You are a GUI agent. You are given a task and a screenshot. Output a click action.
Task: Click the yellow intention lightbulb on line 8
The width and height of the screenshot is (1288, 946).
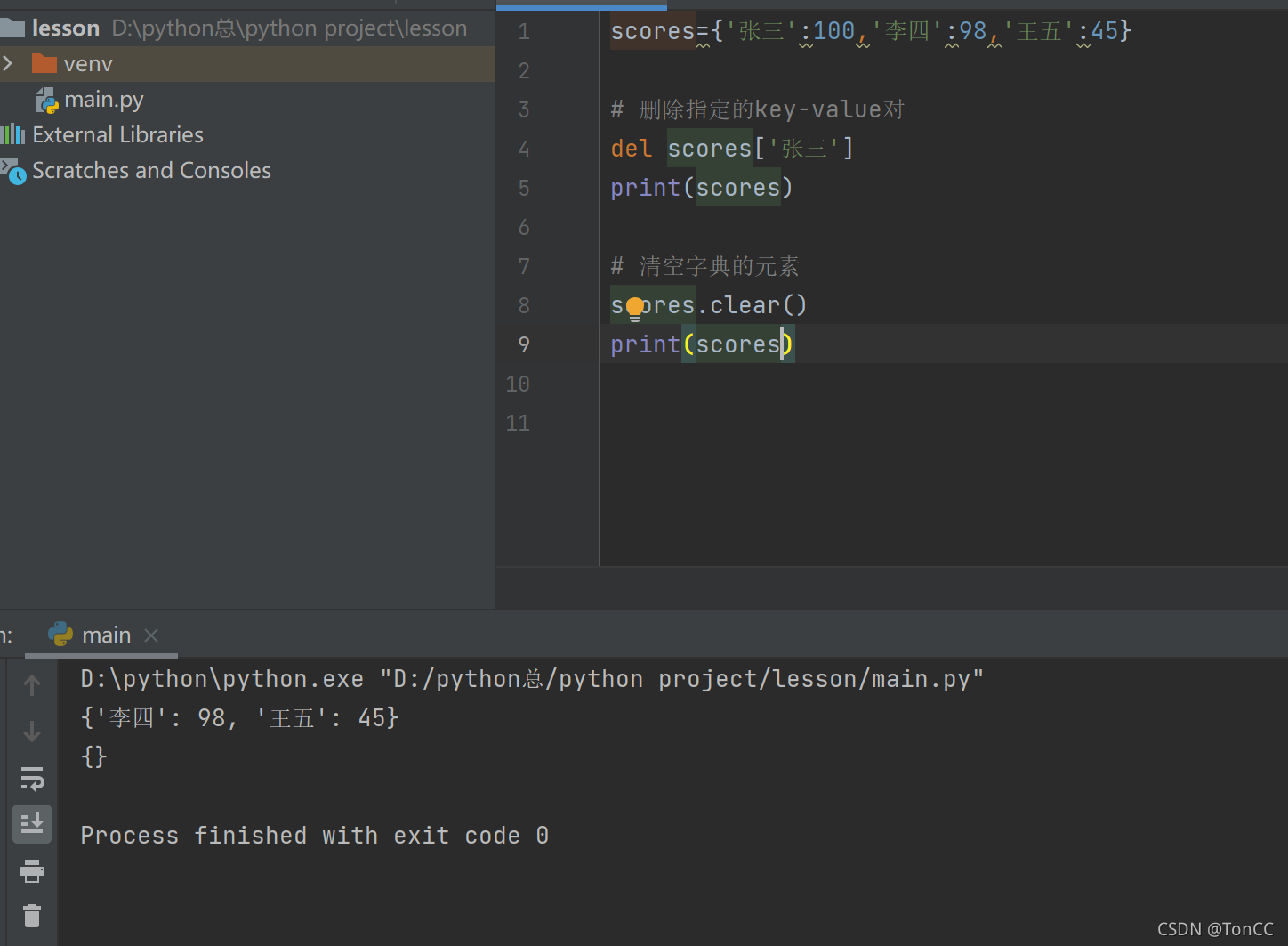(x=635, y=308)
